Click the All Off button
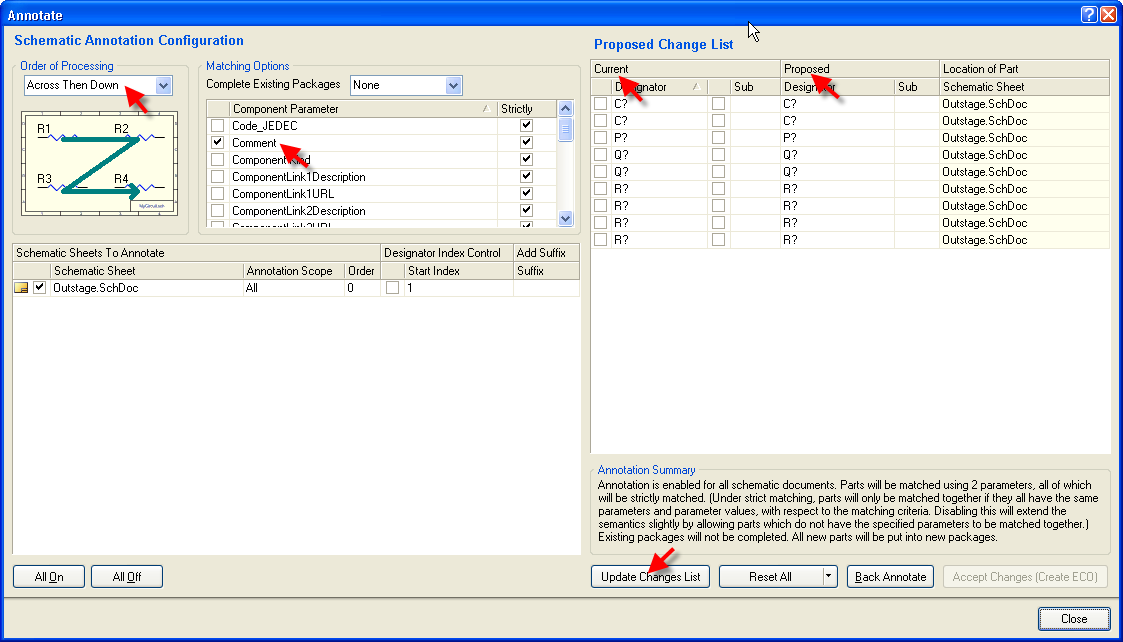The width and height of the screenshot is (1123, 642). pyautogui.click(x=126, y=577)
